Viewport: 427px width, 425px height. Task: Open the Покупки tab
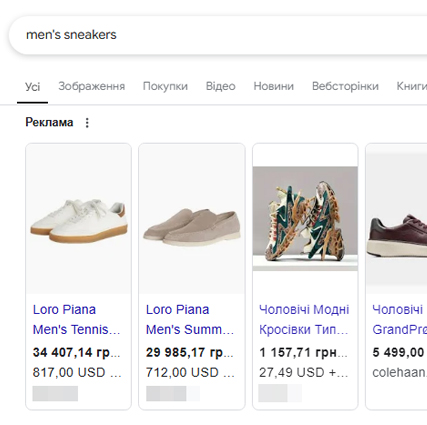coord(165,86)
